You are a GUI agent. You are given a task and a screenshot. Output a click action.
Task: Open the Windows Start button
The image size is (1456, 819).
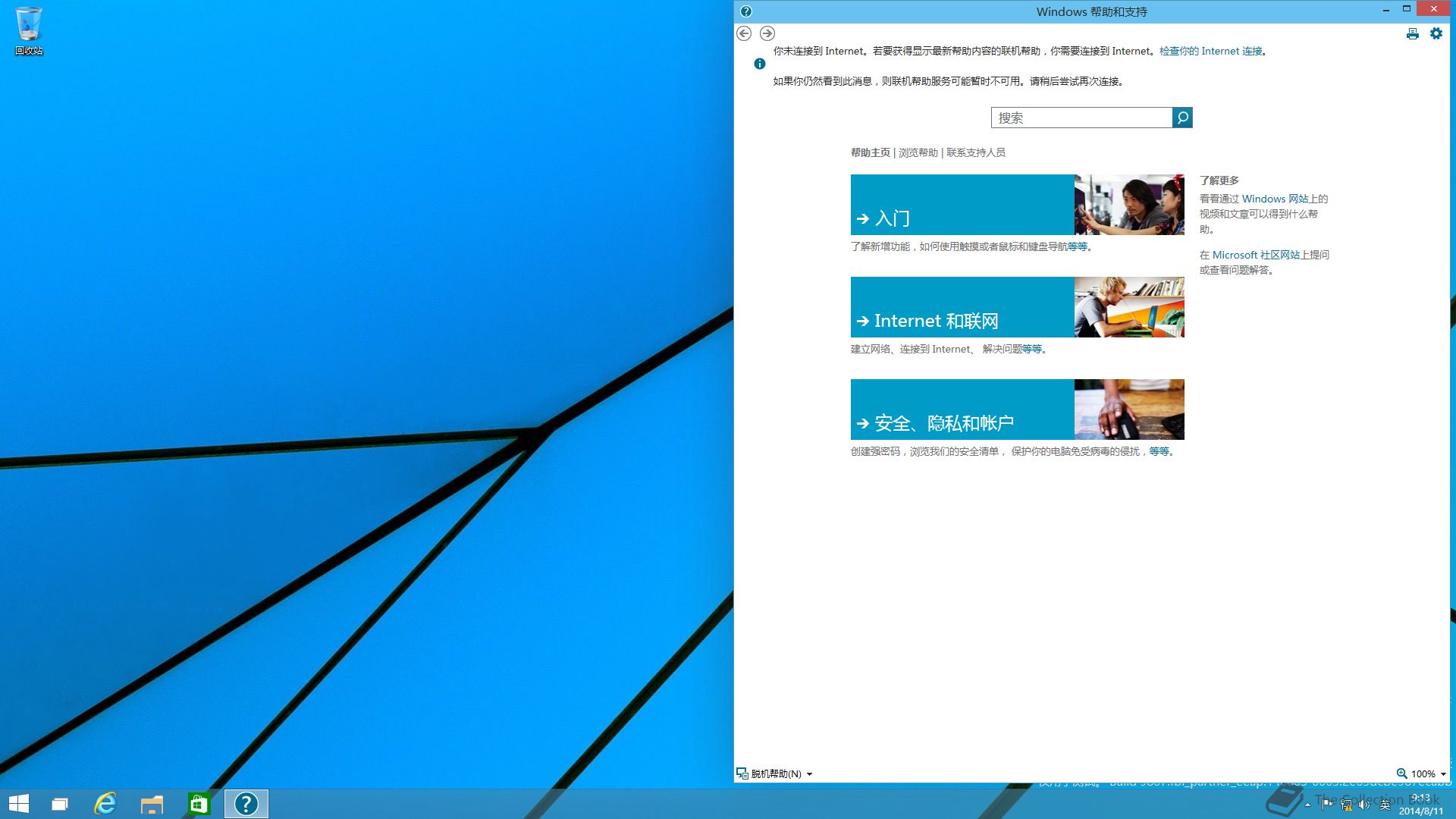19,804
